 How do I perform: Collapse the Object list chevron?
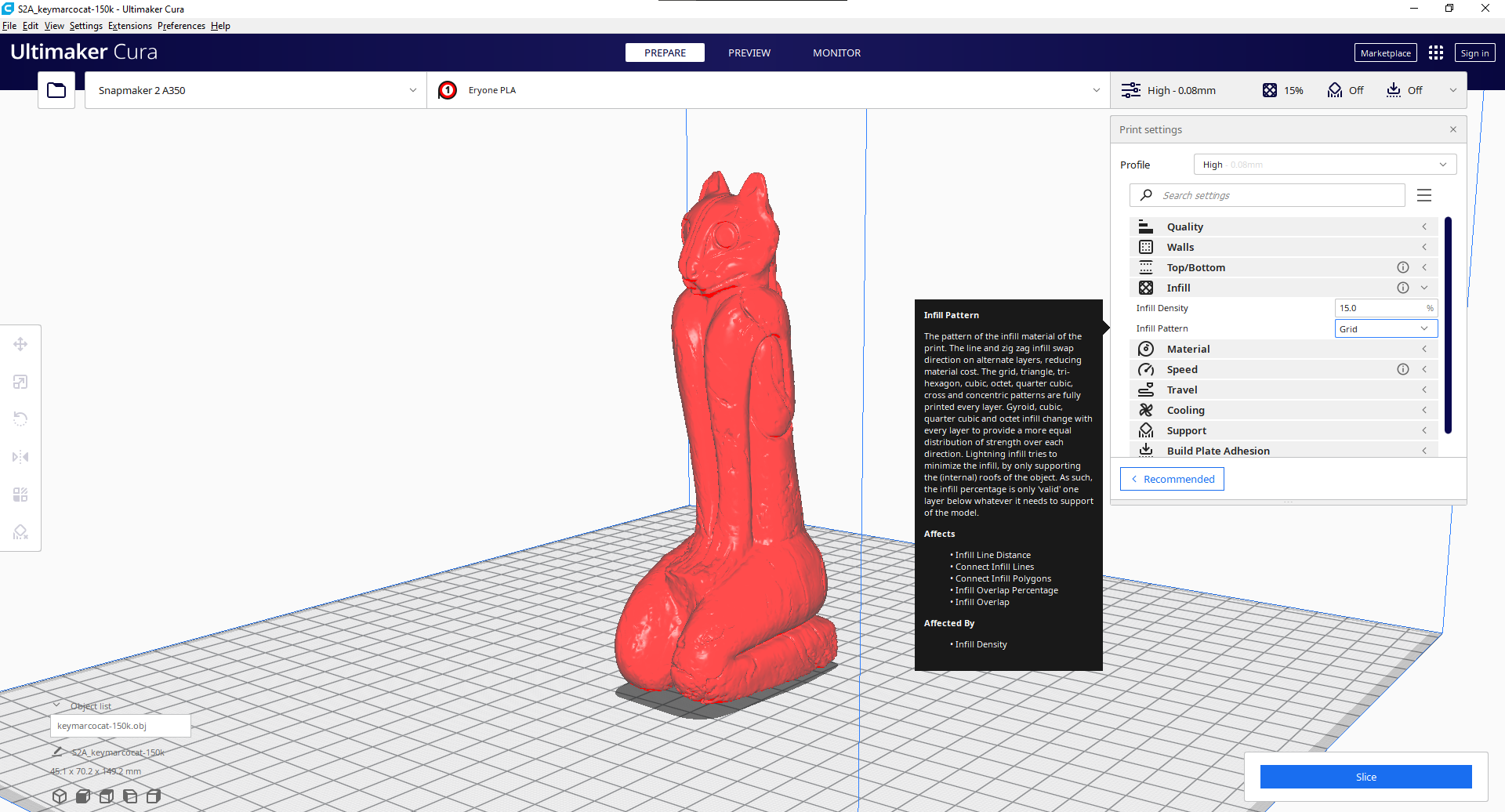point(56,705)
